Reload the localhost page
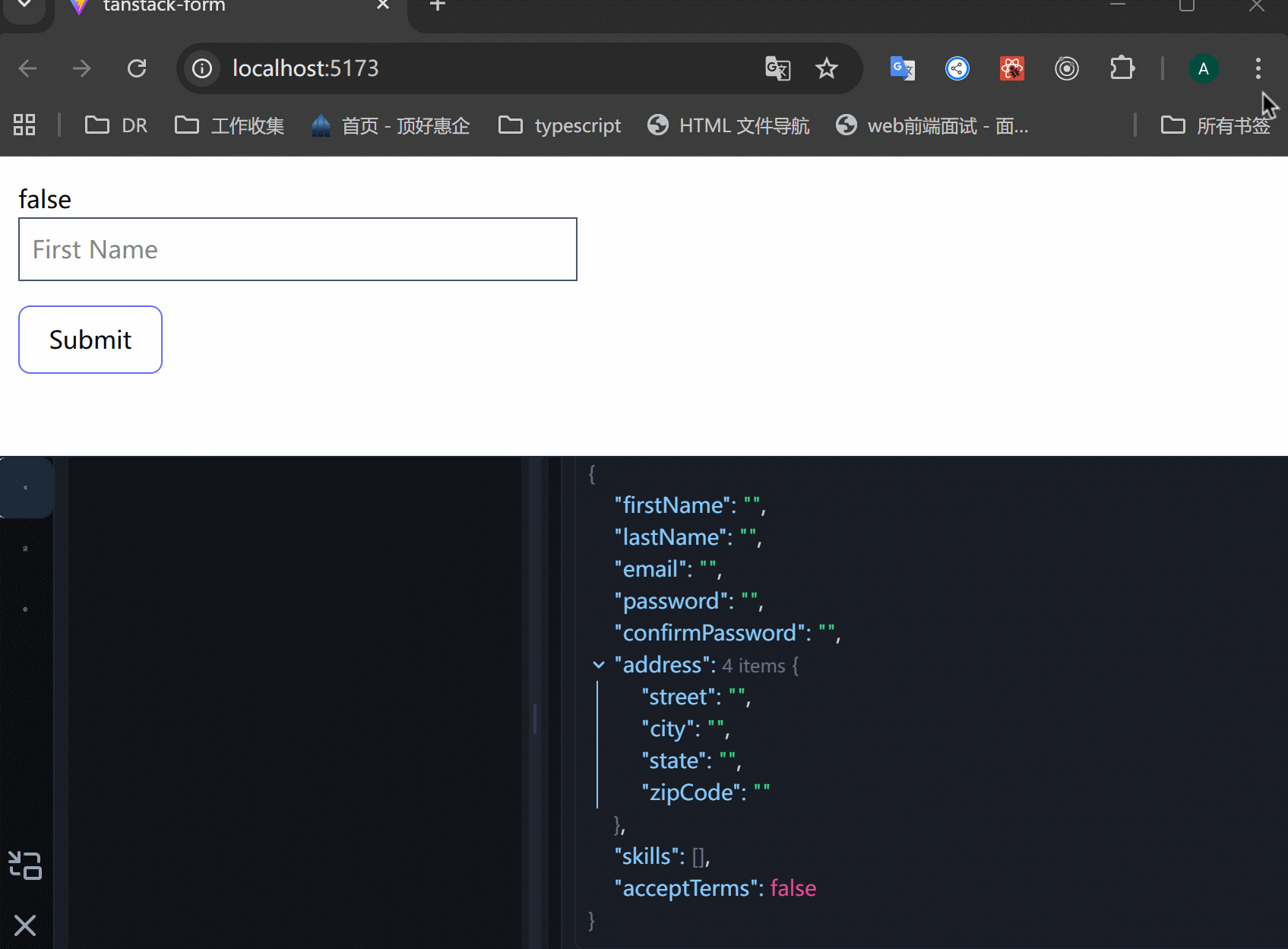This screenshot has height=949, width=1288. pyautogui.click(x=137, y=68)
